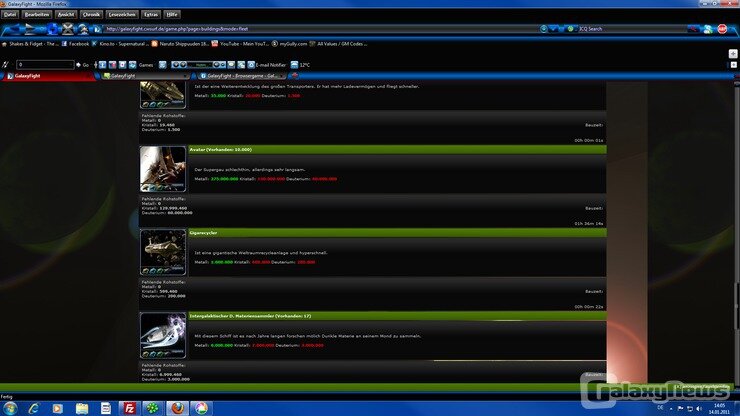Launch Internet Explorer from taskbar
This screenshot has height=416, width=740.
click(34, 408)
